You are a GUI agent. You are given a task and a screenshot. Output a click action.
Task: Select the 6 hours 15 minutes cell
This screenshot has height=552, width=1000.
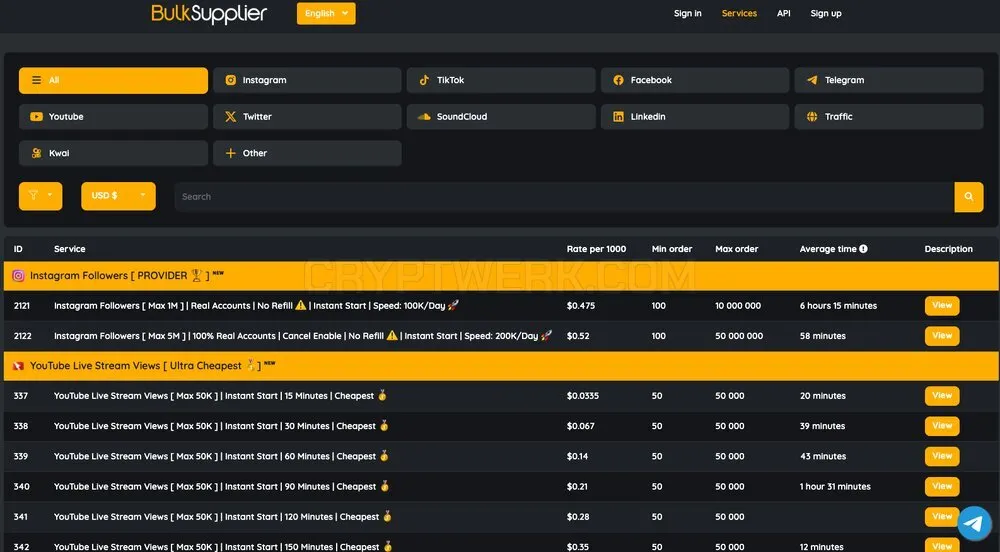pyautogui.click(x=838, y=306)
